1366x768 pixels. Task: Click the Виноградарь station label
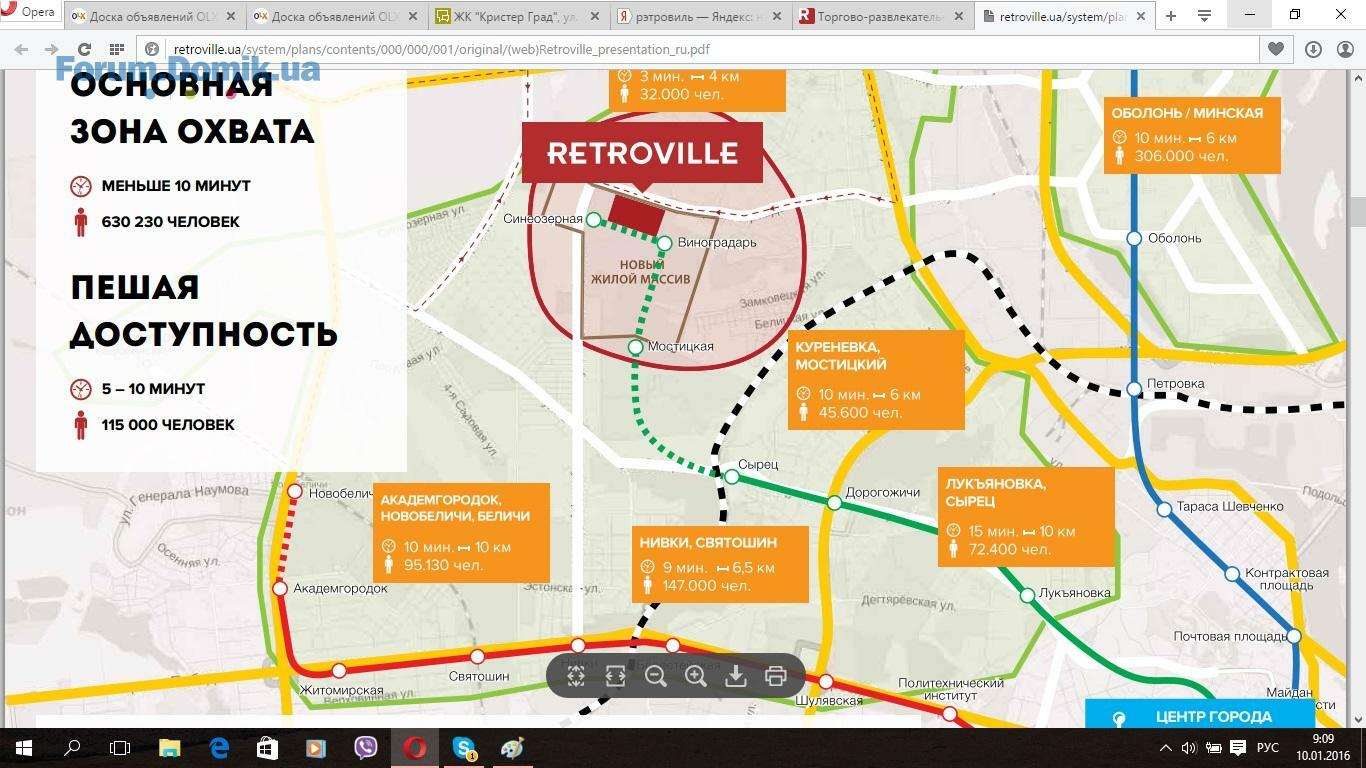point(717,242)
